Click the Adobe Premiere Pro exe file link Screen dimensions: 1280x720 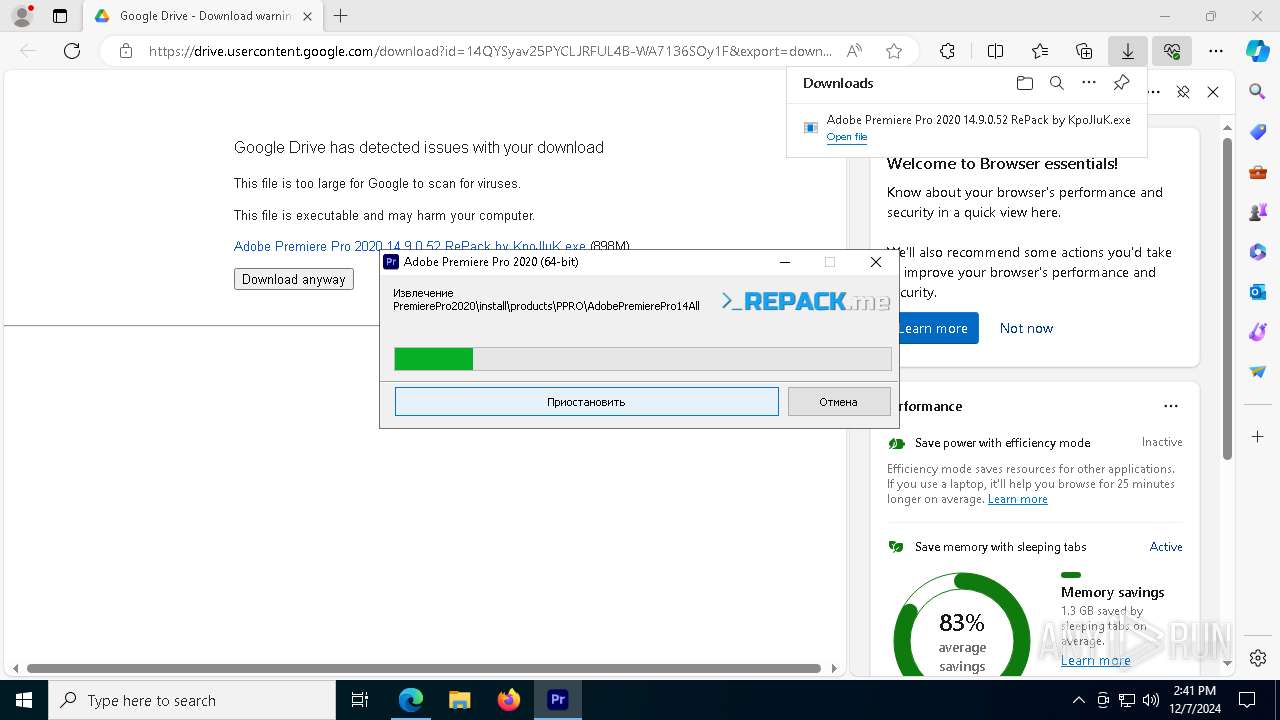click(x=410, y=246)
